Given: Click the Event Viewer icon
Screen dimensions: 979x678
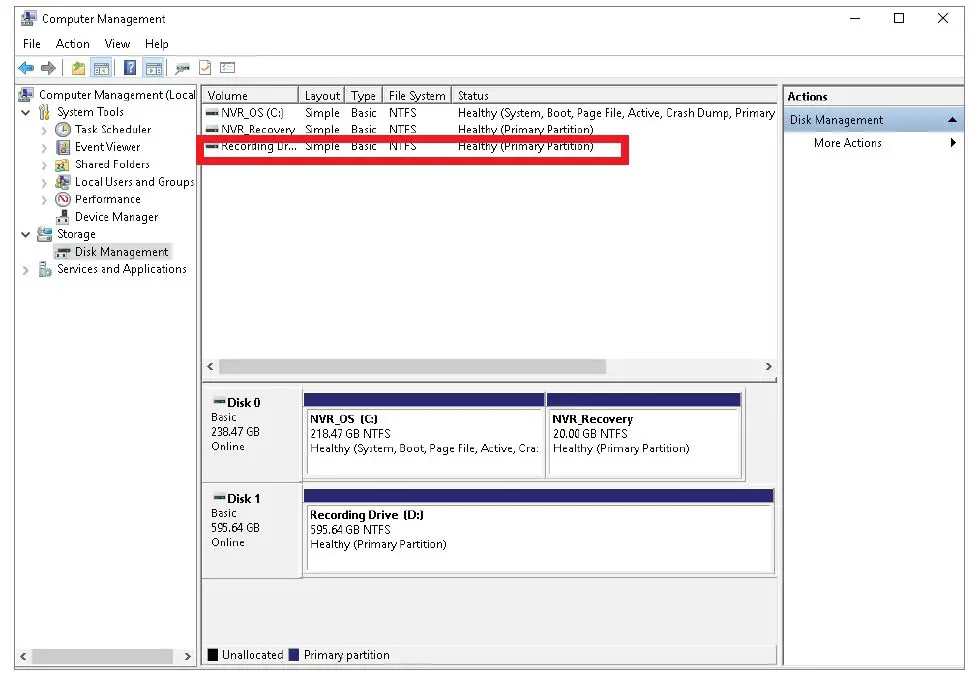Looking at the screenshot, I should [x=63, y=147].
